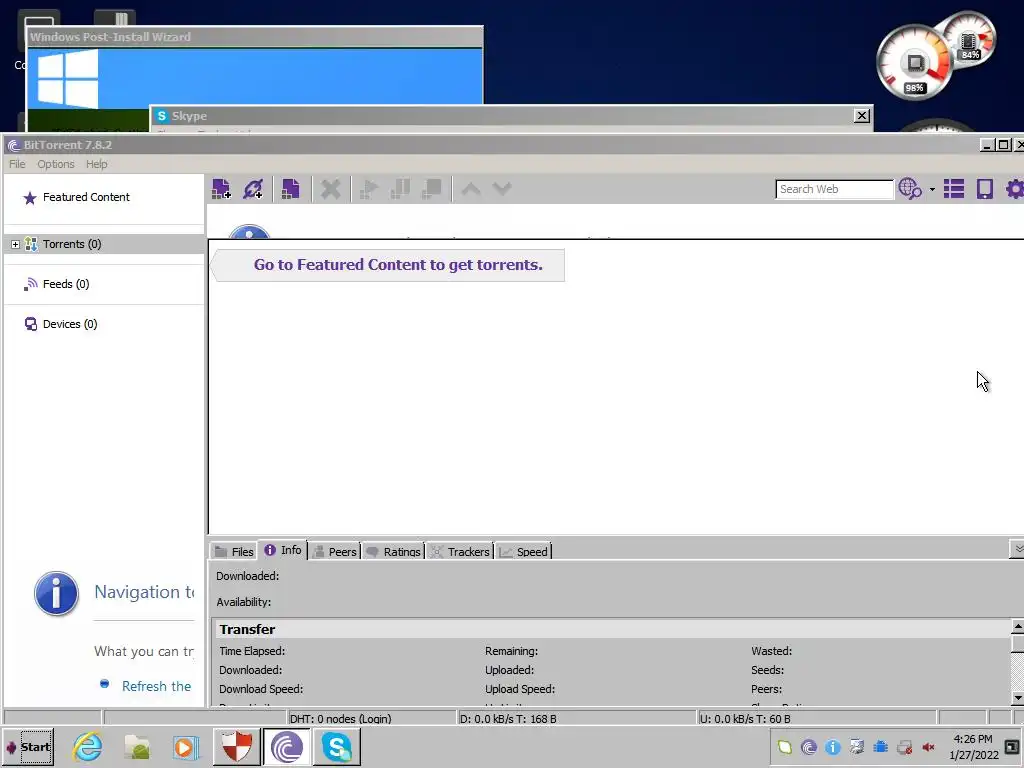This screenshot has height=768, width=1024.
Task: Click the CPU meter gauge gadget
Action: coord(914,63)
